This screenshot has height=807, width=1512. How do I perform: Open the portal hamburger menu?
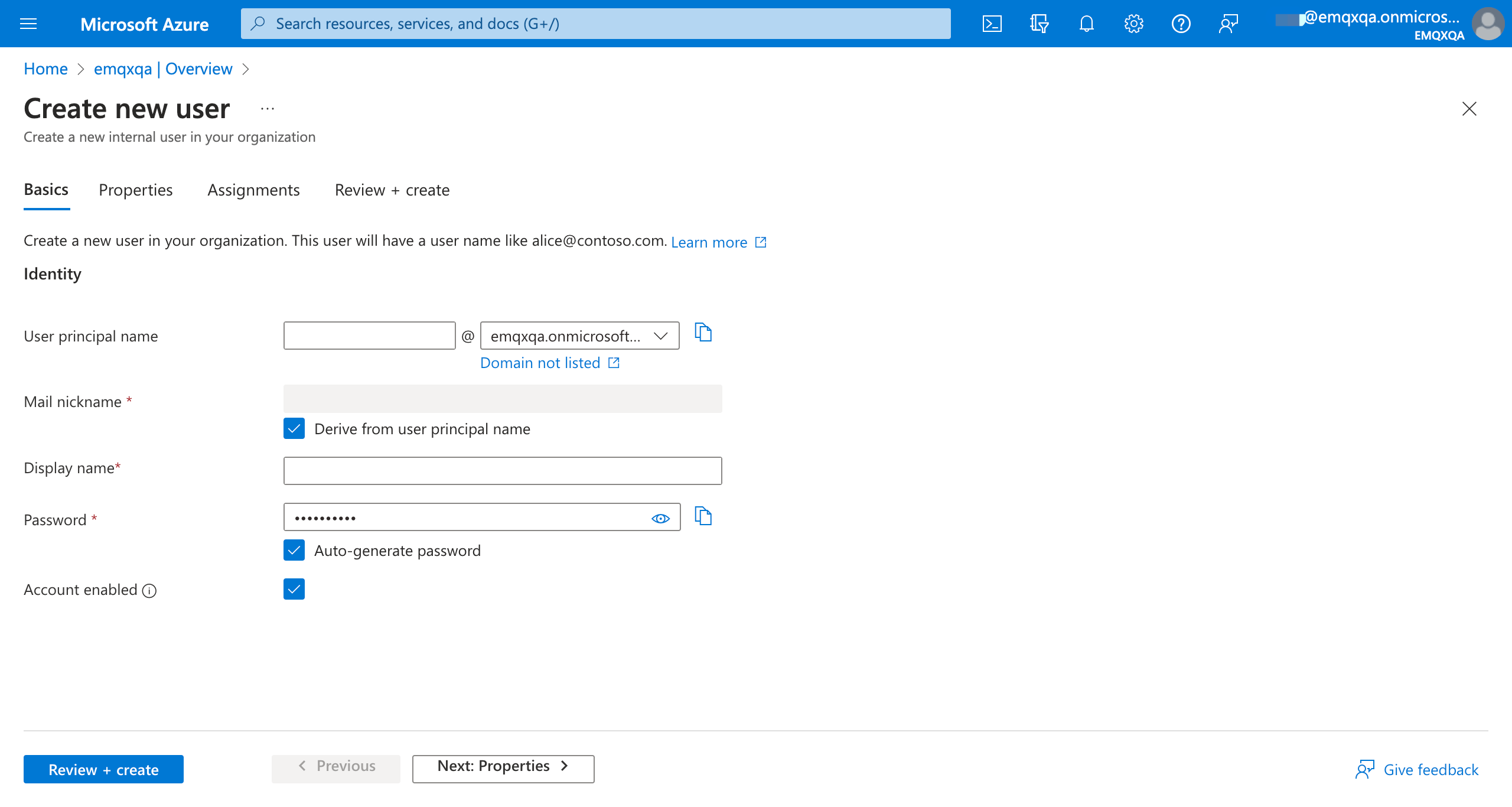click(x=28, y=24)
